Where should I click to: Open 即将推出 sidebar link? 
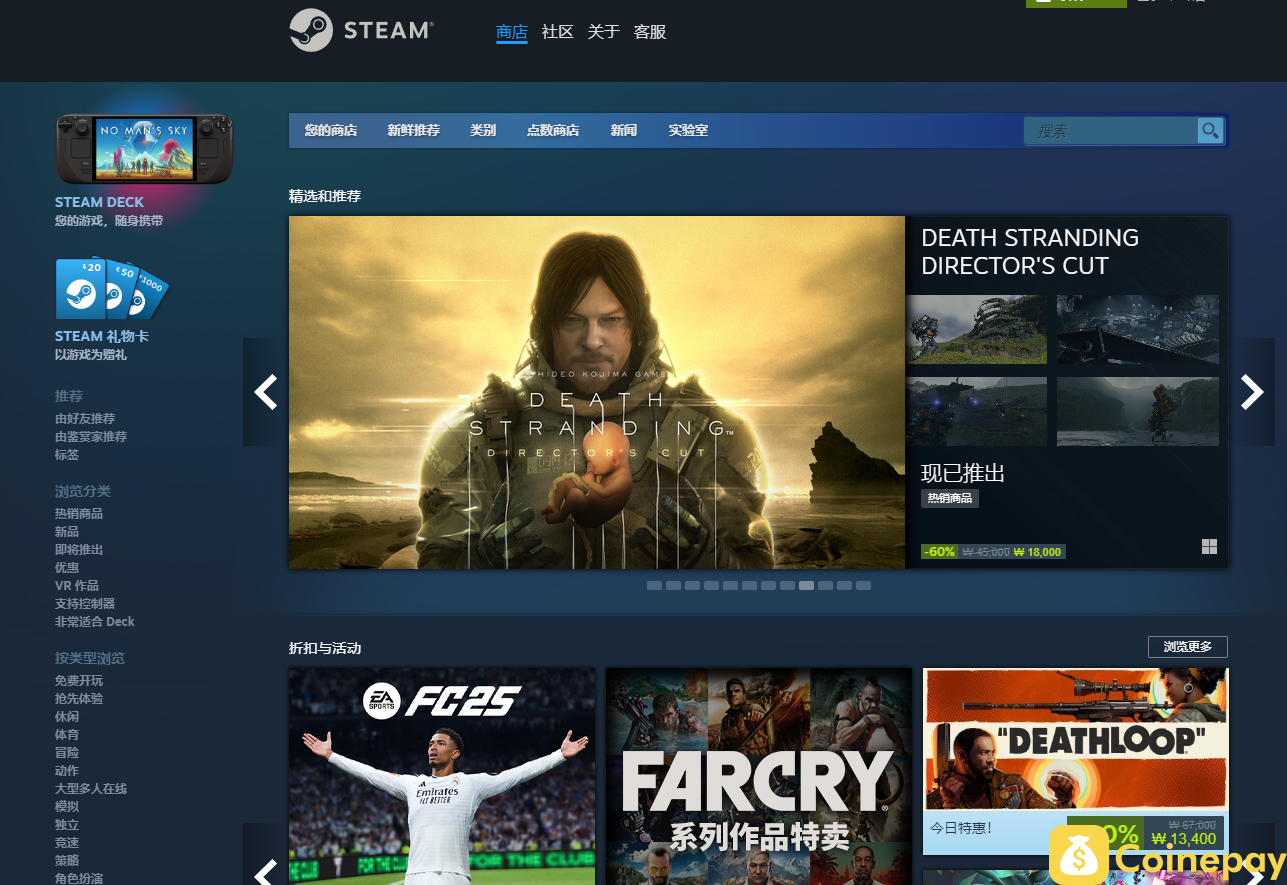click(79, 549)
